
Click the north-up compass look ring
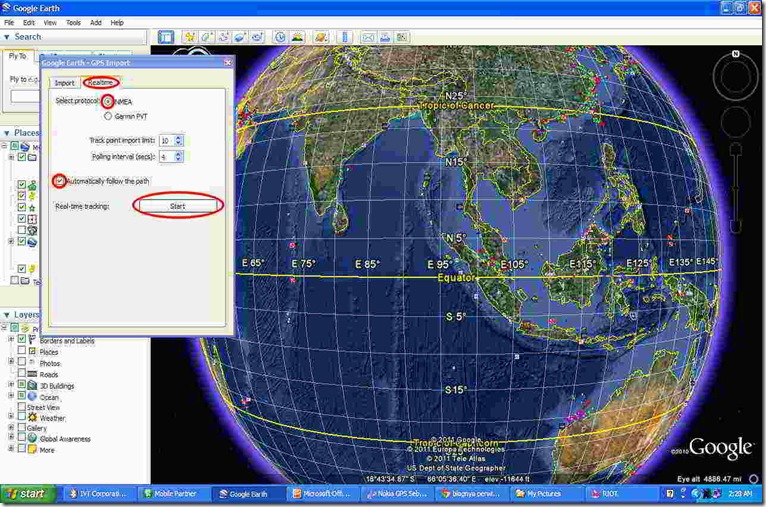click(735, 76)
